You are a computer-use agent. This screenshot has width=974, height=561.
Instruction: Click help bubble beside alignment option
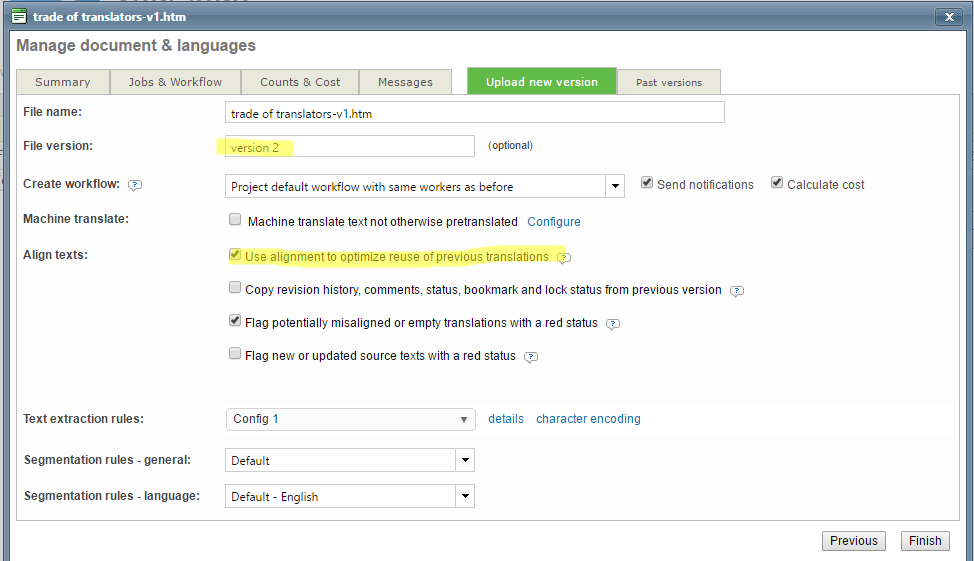coord(564,258)
